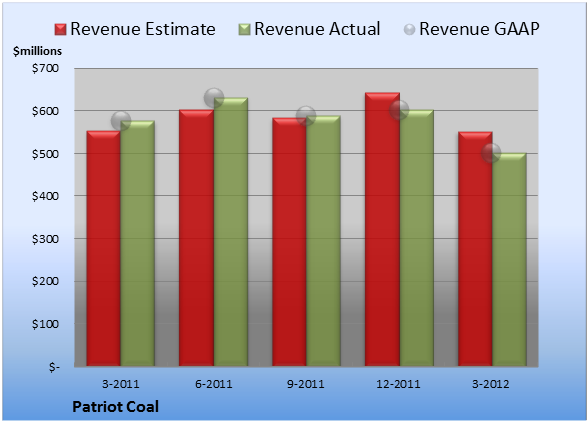The height and width of the screenshot is (422, 588).
Task: Click the GAAP sphere marker for 6-2011
Action: [x=214, y=98]
